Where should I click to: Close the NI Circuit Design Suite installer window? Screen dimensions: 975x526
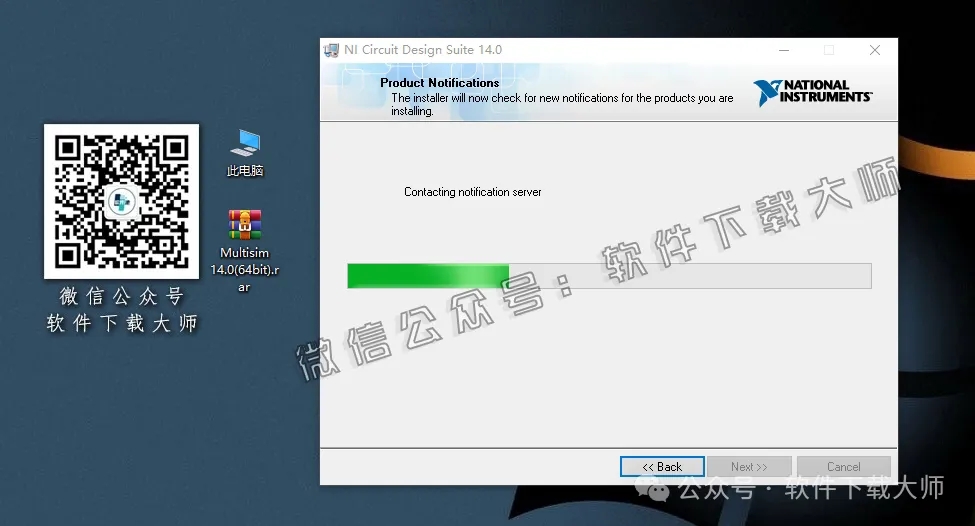coord(874,50)
